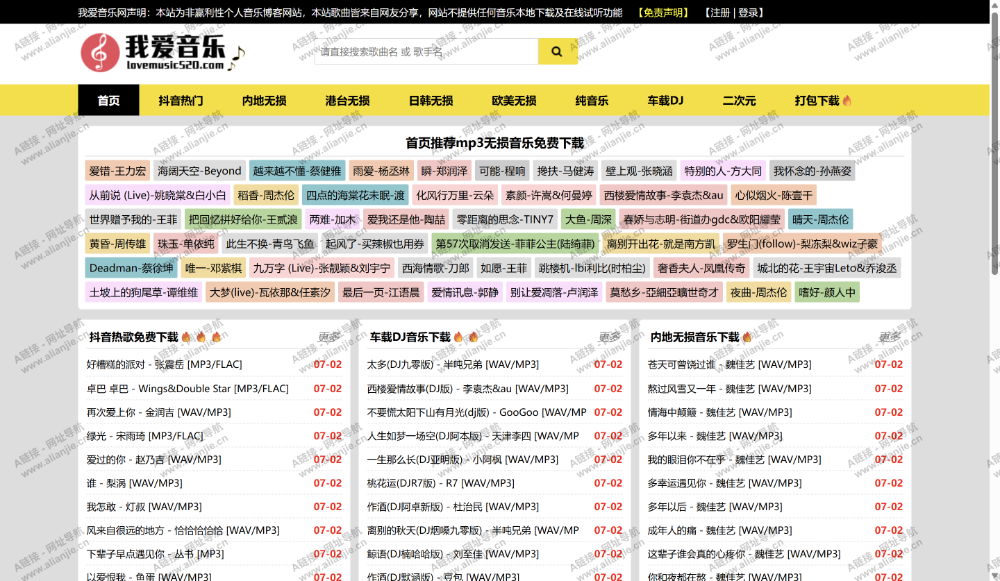Click the 如愿-王菲 tag
Screen dimensions: 1000x581
click(504, 268)
